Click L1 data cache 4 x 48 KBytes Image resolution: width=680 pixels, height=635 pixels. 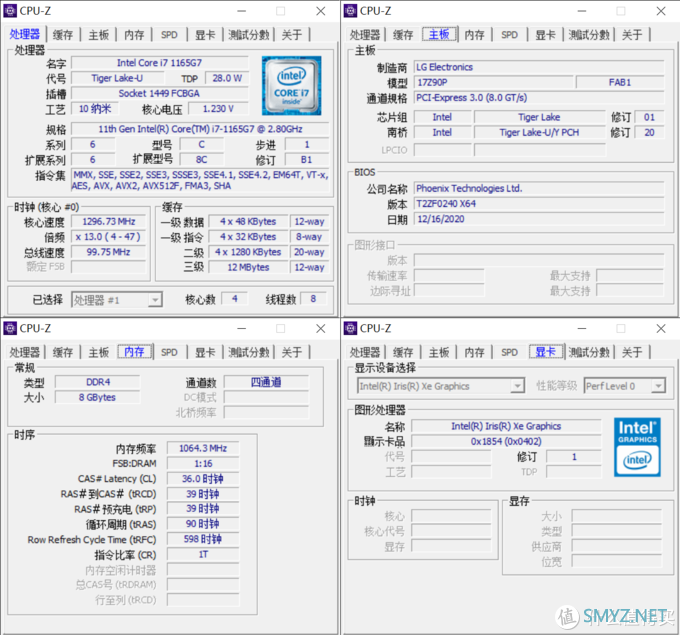click(248, 222)
